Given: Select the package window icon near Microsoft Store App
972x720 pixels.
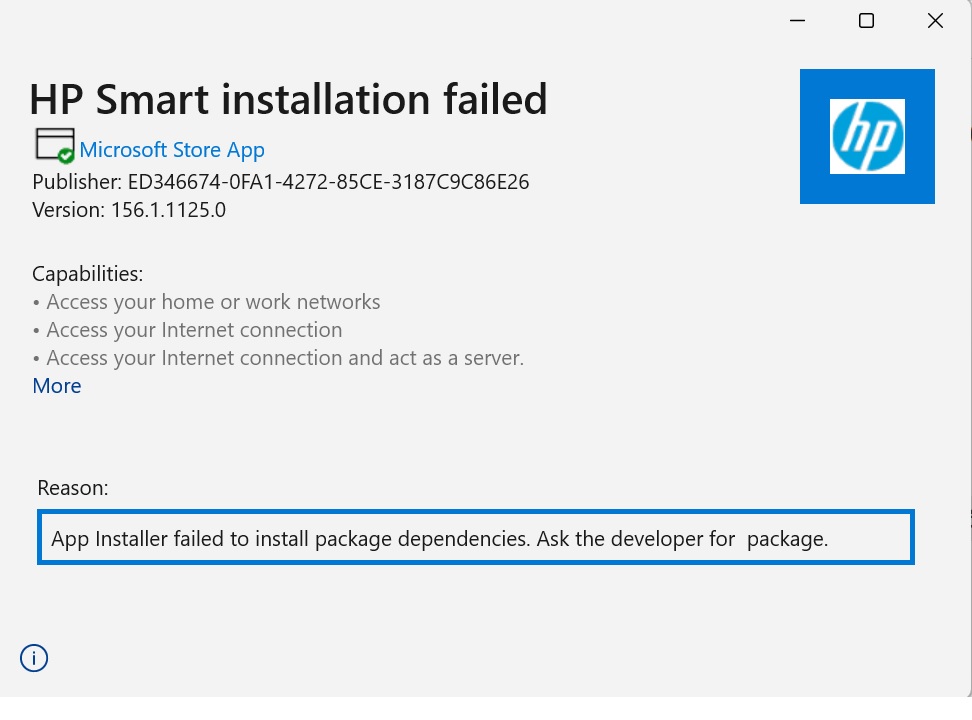Looking at the screenshot, I should (53, 143).
